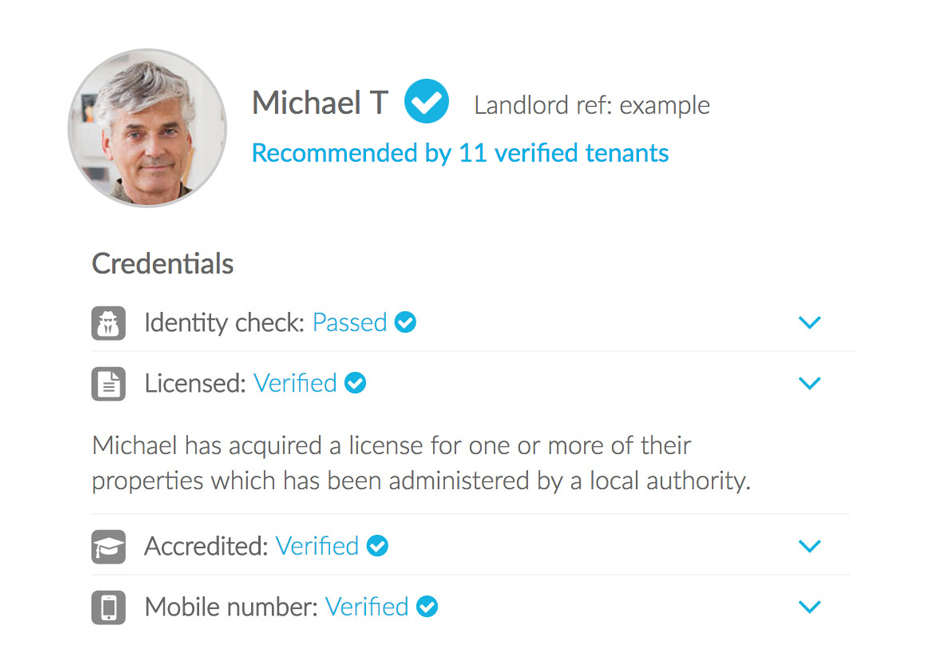950x671 pixels.
Task: Click the checkmark badge after Accredited Verified
Action: coord(377,546)
